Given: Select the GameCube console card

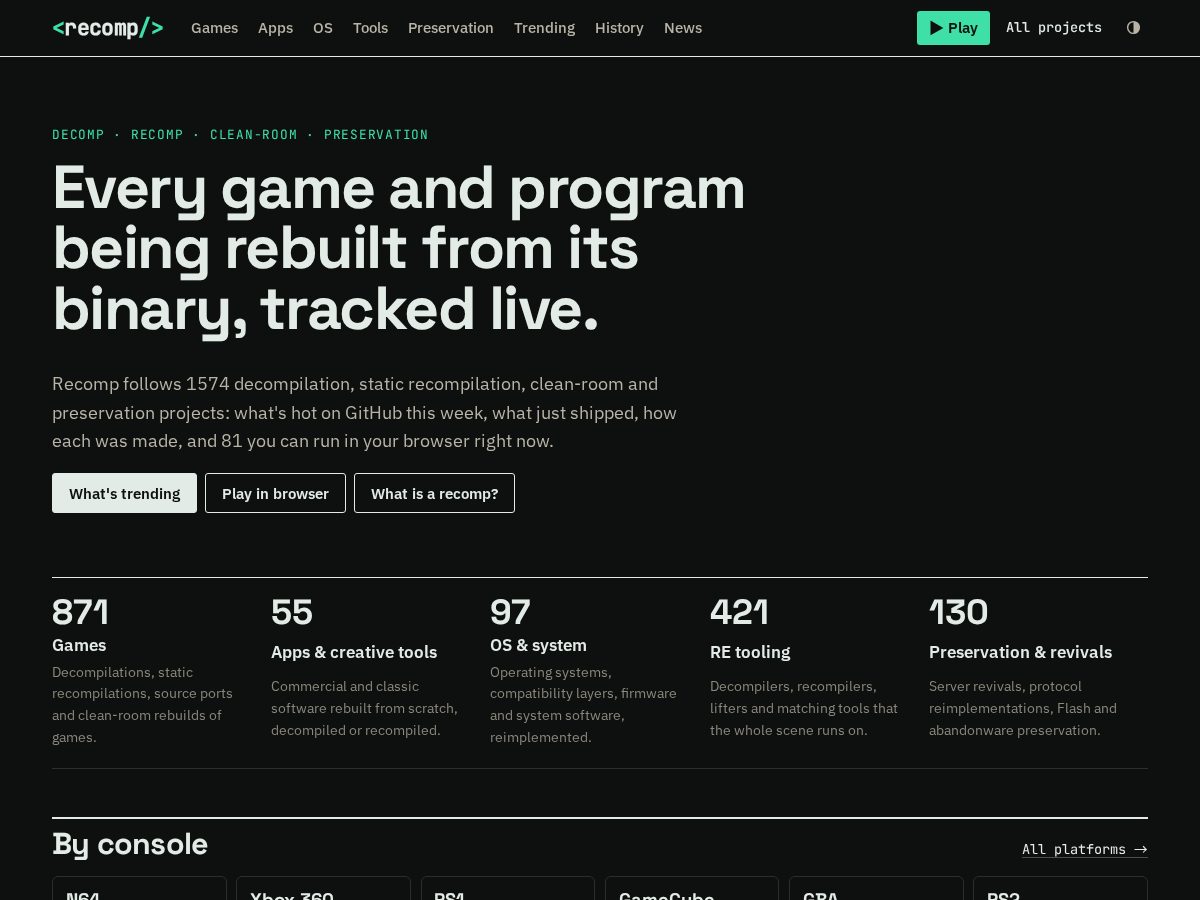Looking at the screenshot, I should pyautogui.click(x=691, y=889).
